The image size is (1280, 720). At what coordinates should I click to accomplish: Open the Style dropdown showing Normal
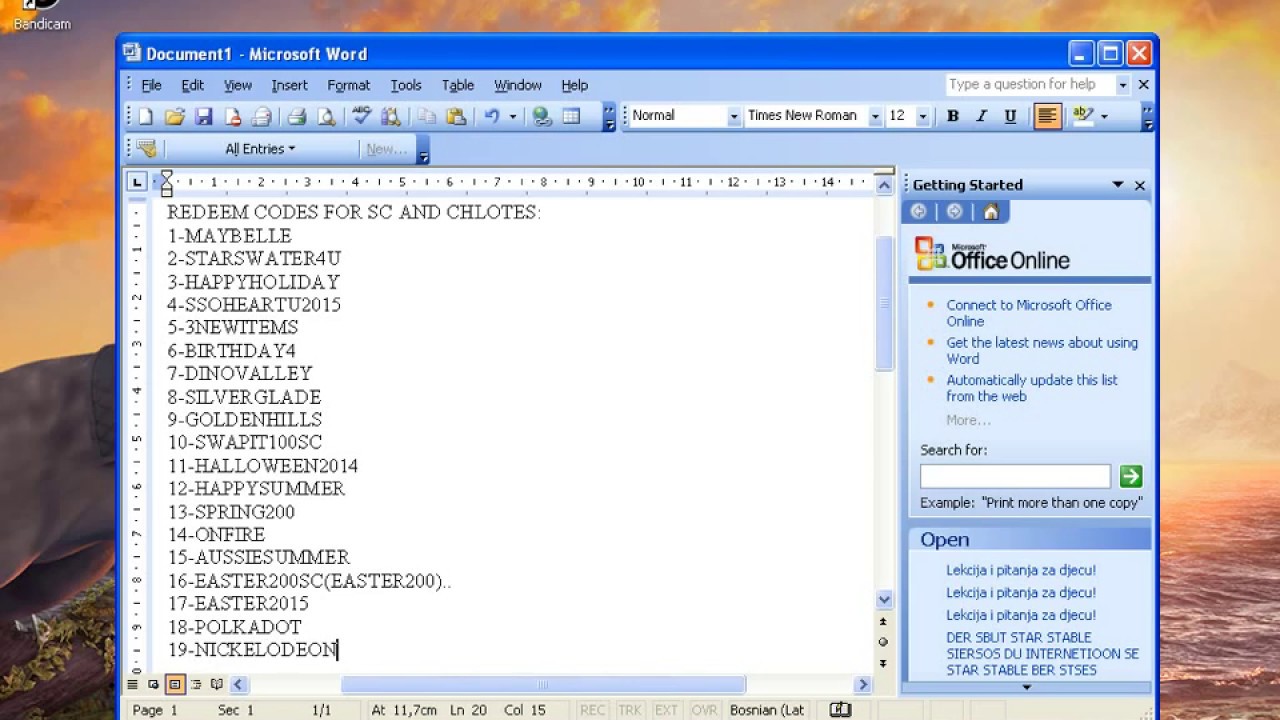[733, 116]
